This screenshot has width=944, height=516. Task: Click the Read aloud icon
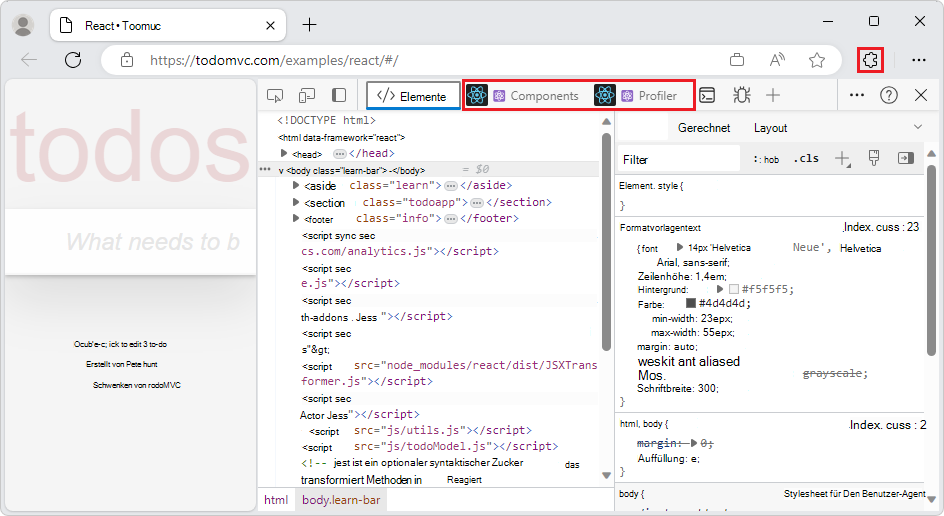[777, 60]
